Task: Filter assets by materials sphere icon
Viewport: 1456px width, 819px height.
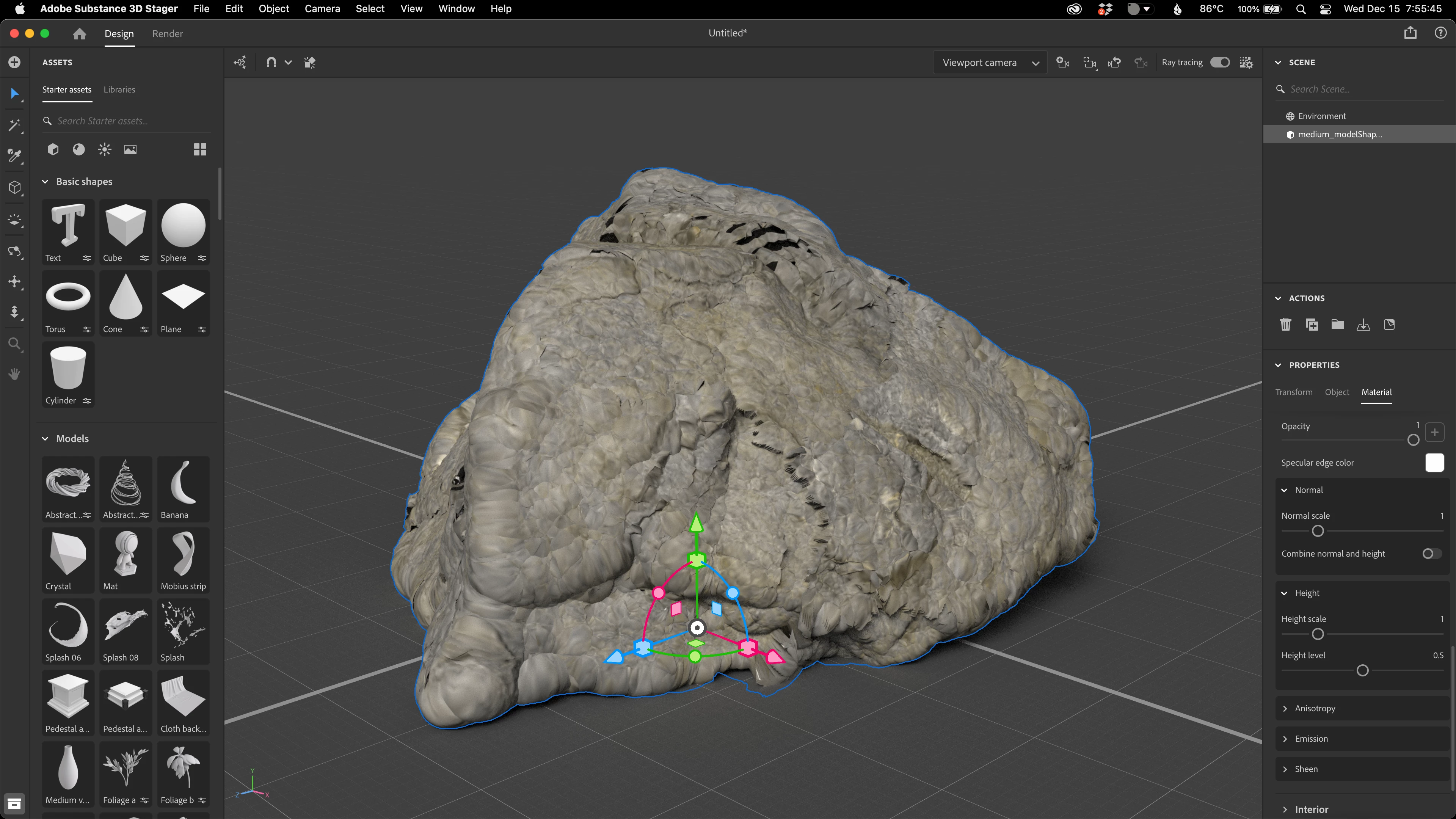Action: coord(78,149)
